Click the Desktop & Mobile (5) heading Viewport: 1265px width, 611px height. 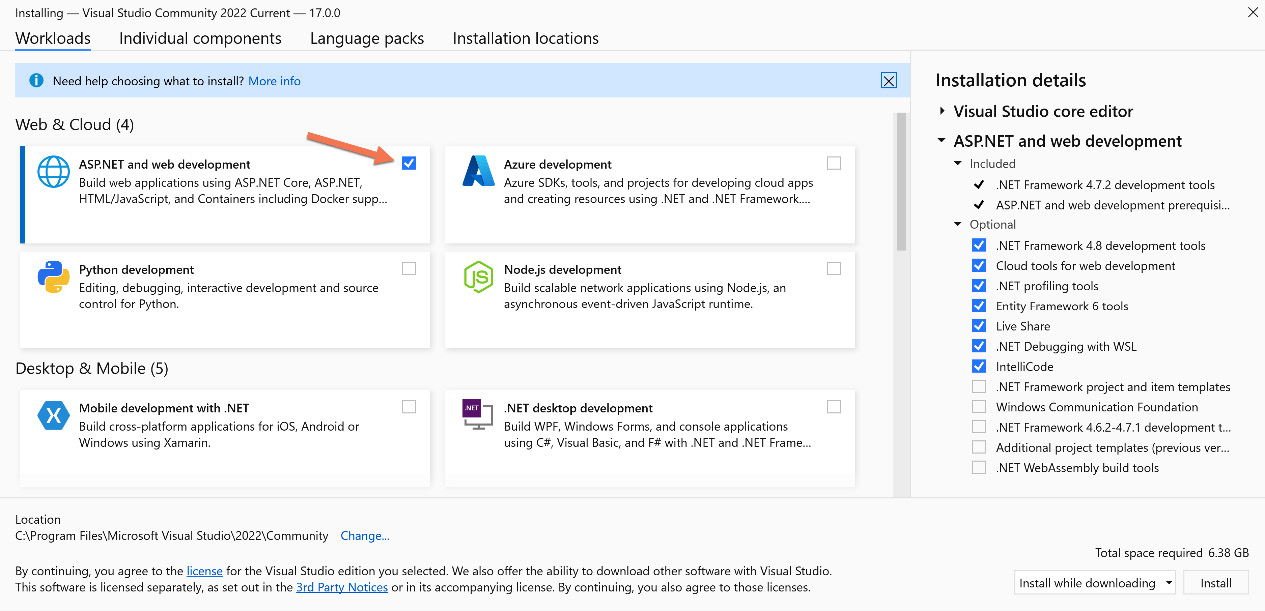pos(92,368)
